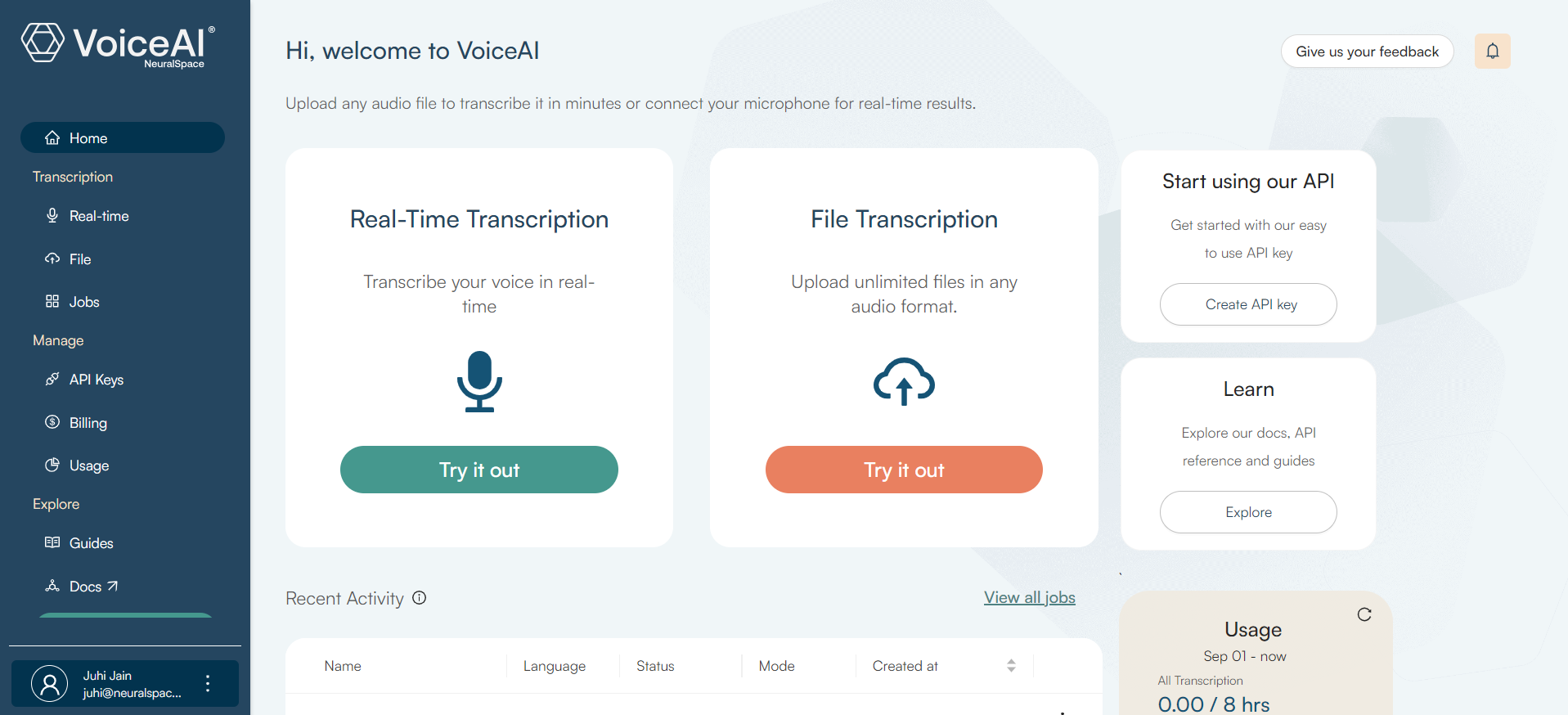Click Transcription section label
This screenshot has height=715, width=1568.
click(x=73, y=177)
